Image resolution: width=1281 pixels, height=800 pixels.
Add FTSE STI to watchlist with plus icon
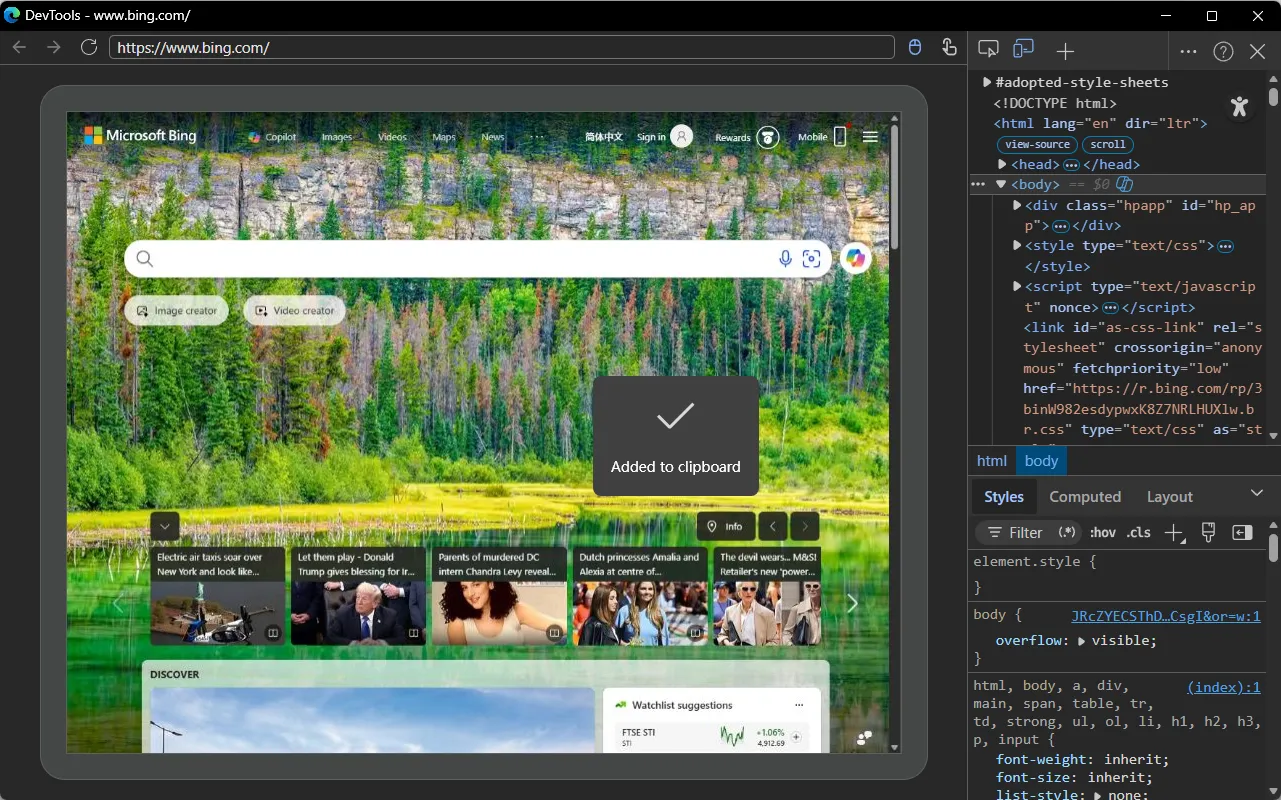click(796, 737)
